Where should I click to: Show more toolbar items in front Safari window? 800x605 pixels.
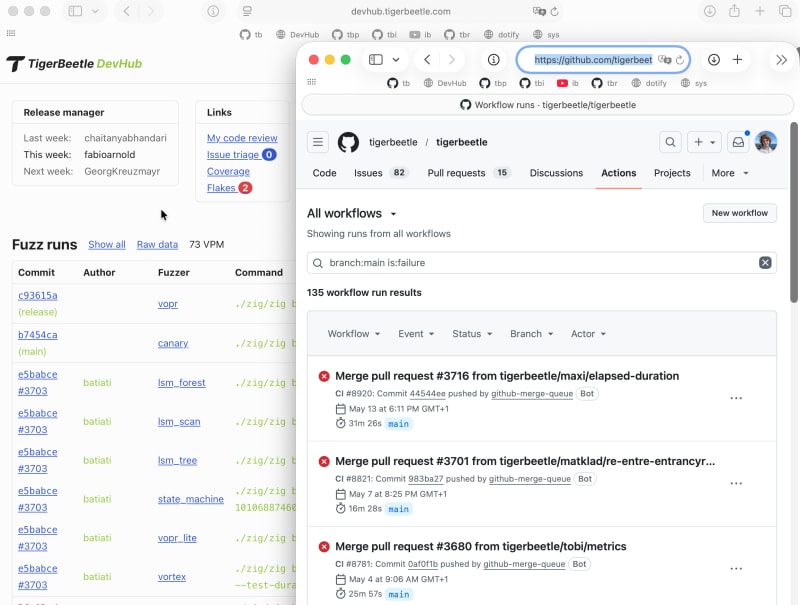(781, 60)
